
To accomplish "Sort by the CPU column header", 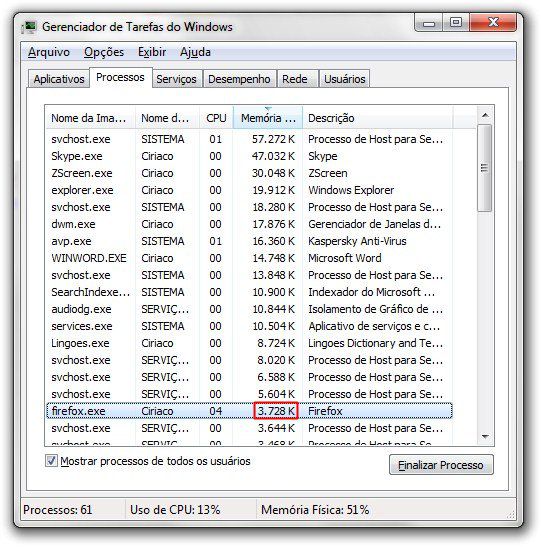I will [x=216, y=118].
